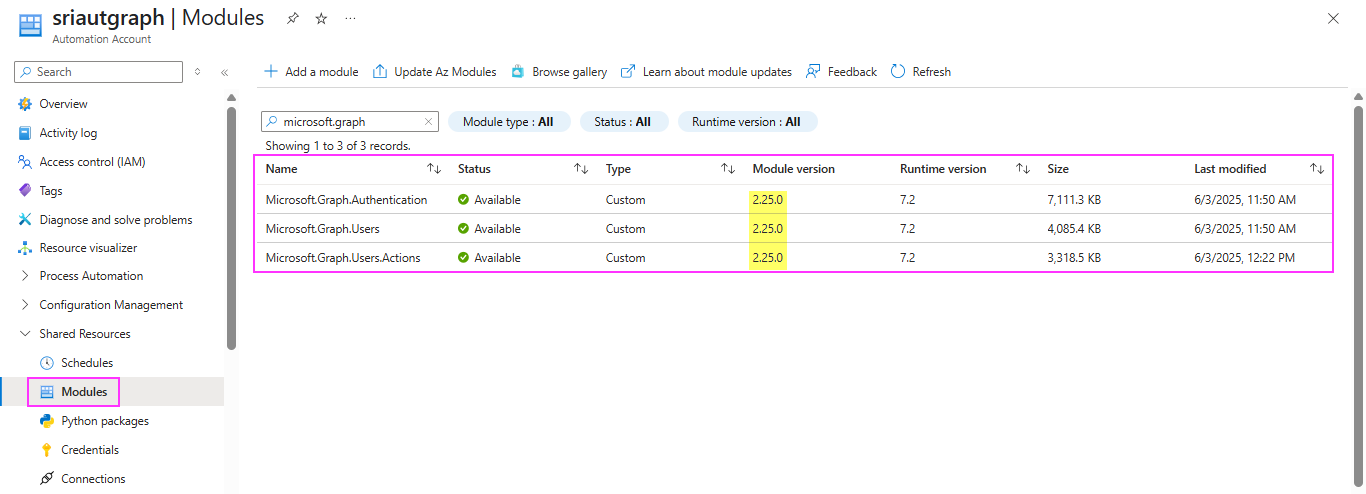Screen dimensions: 1366x494
Task: Add a module
Action: (311, 72)
